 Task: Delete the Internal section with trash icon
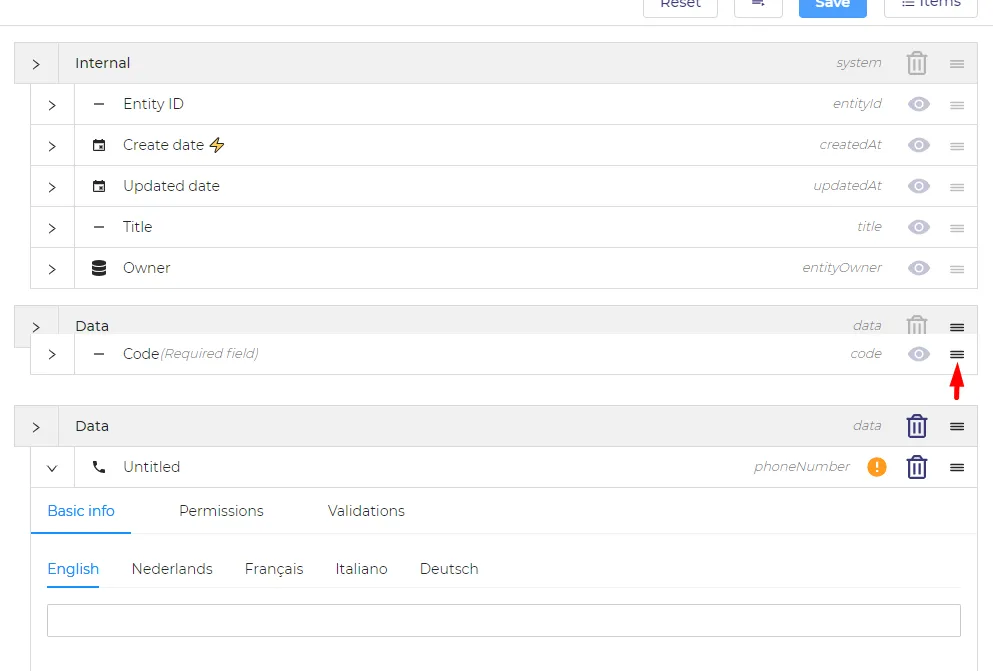pyautogui.click(x=916, y=63)
